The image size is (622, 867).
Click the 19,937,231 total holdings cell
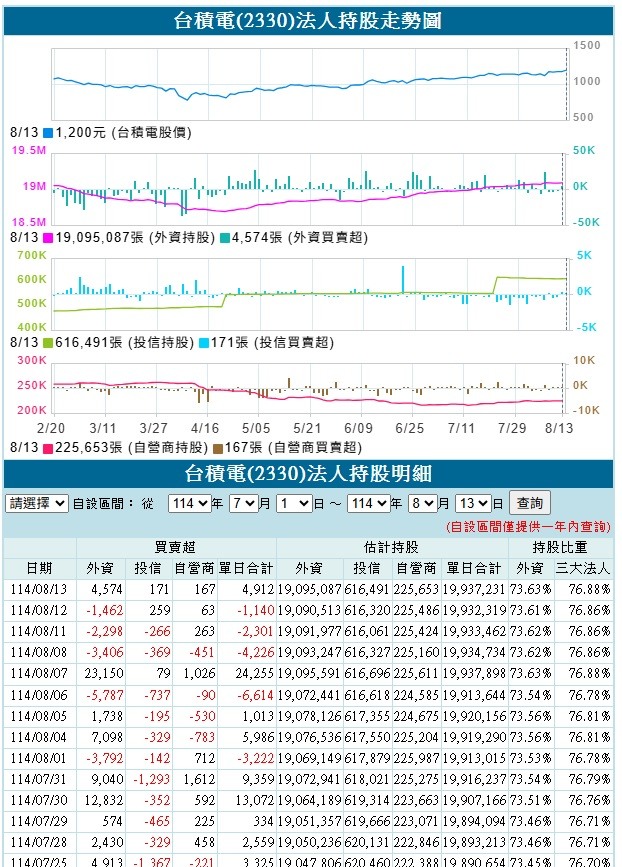[474, 589]
